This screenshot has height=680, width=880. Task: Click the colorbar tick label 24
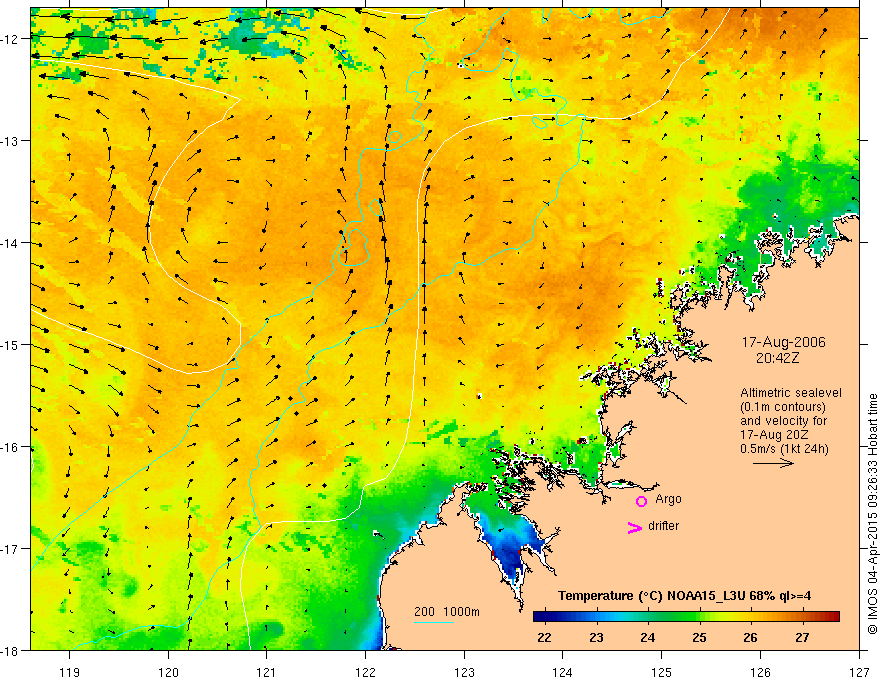[x=648, y=638]
